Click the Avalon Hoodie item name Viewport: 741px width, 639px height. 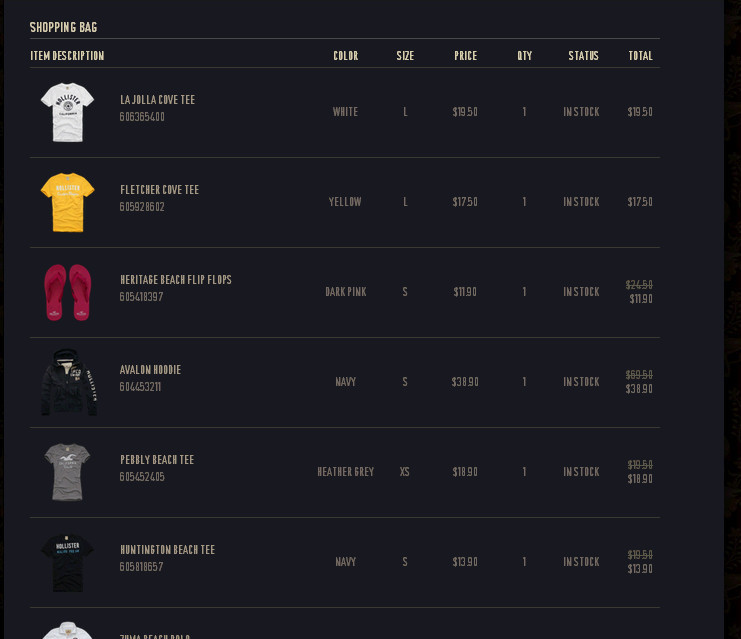150,370
